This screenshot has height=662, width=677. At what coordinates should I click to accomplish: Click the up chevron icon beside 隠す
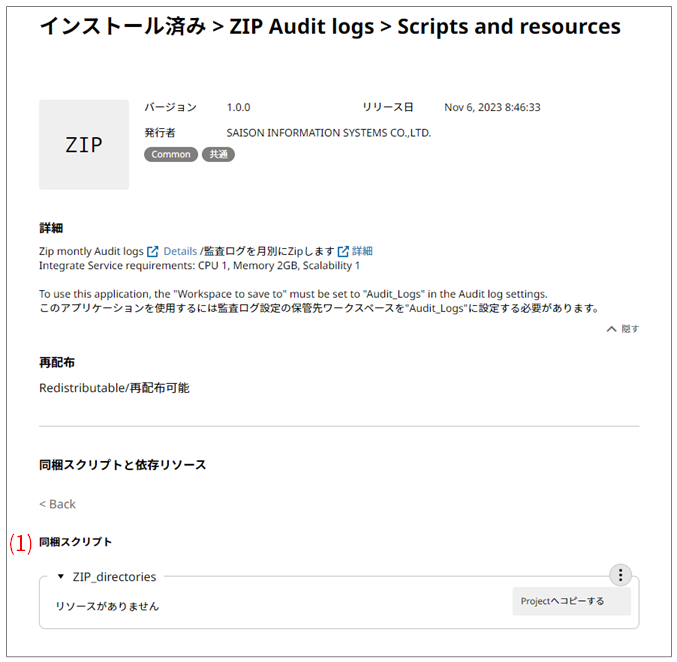tap(611, 329)
